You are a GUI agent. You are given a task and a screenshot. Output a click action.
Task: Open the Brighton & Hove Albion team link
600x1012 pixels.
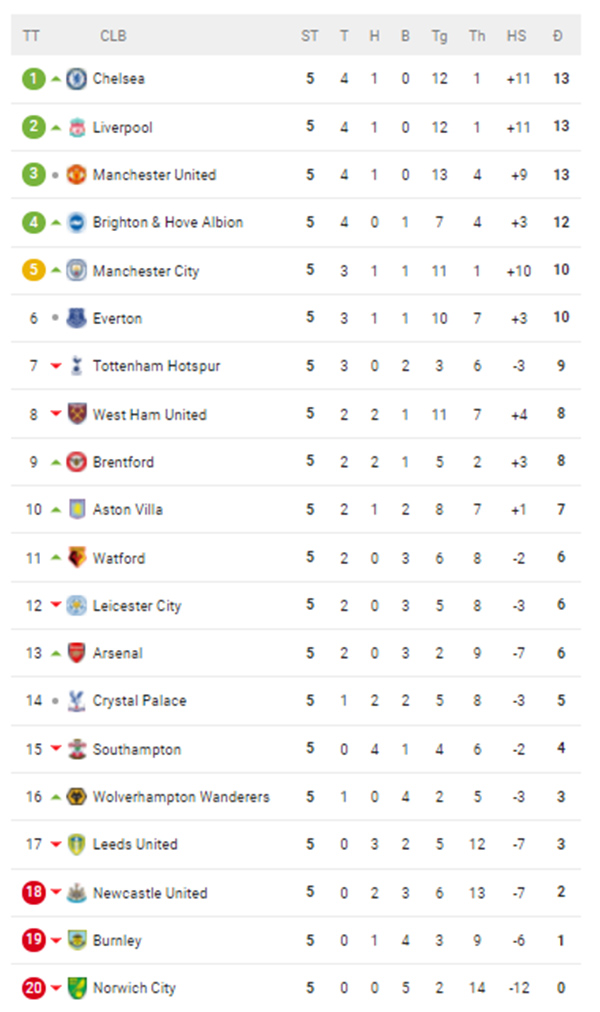click(168, 223)
